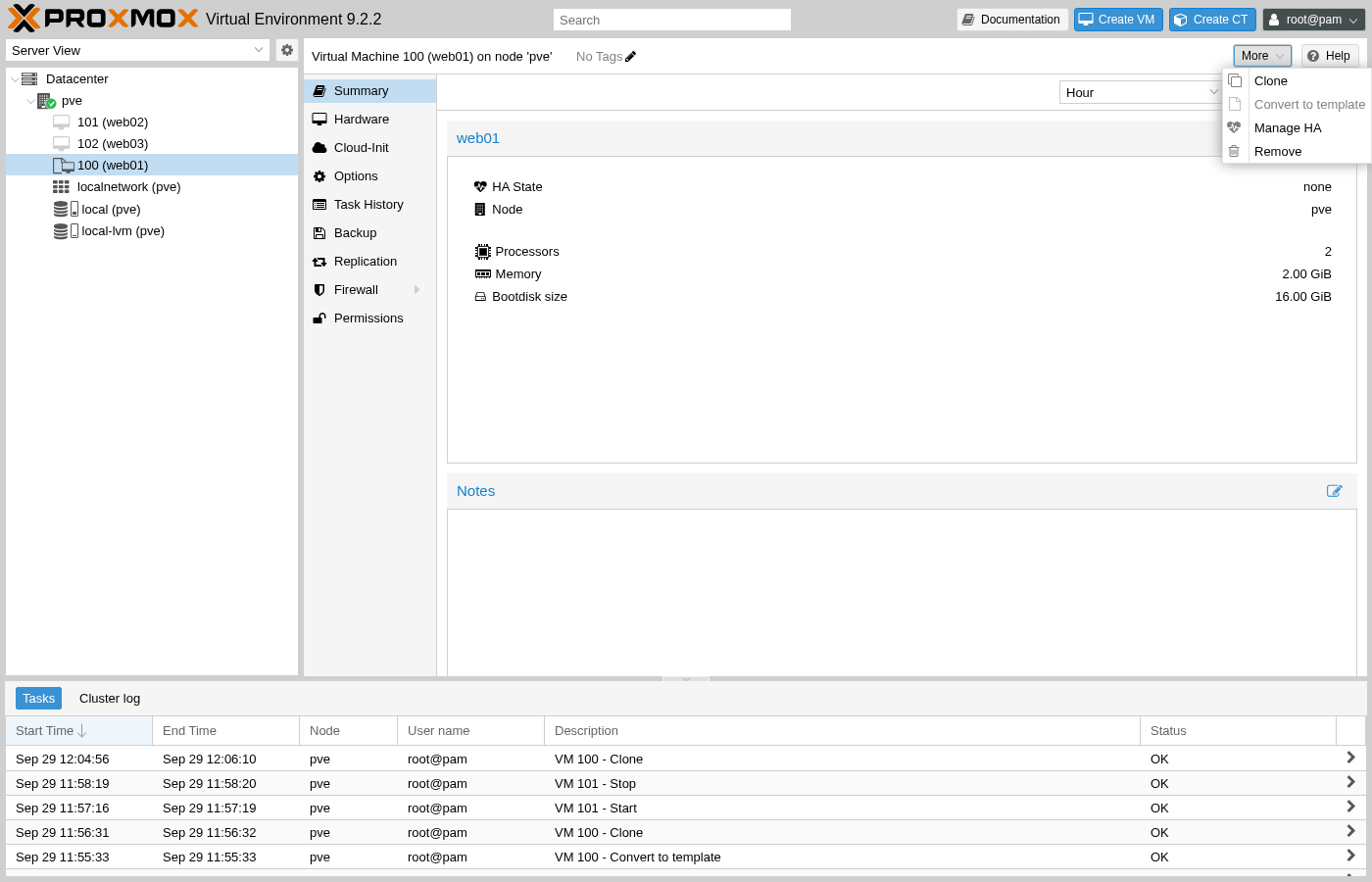This screenshot has height=882, width=1372.
Task: Collapse the Datacenter tree node
Action: click(14, 79)
